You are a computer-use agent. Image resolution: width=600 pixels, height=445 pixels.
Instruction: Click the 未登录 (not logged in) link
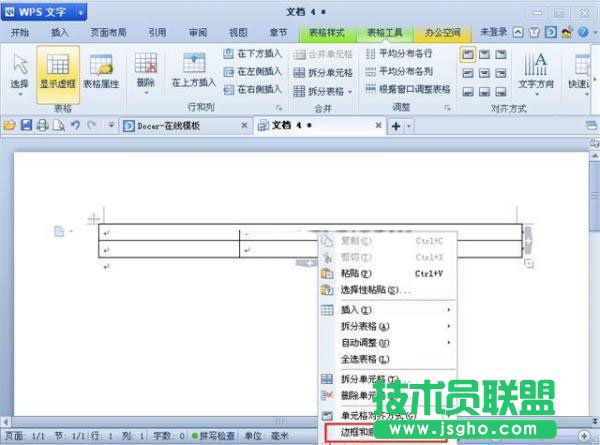click(494, 31)
